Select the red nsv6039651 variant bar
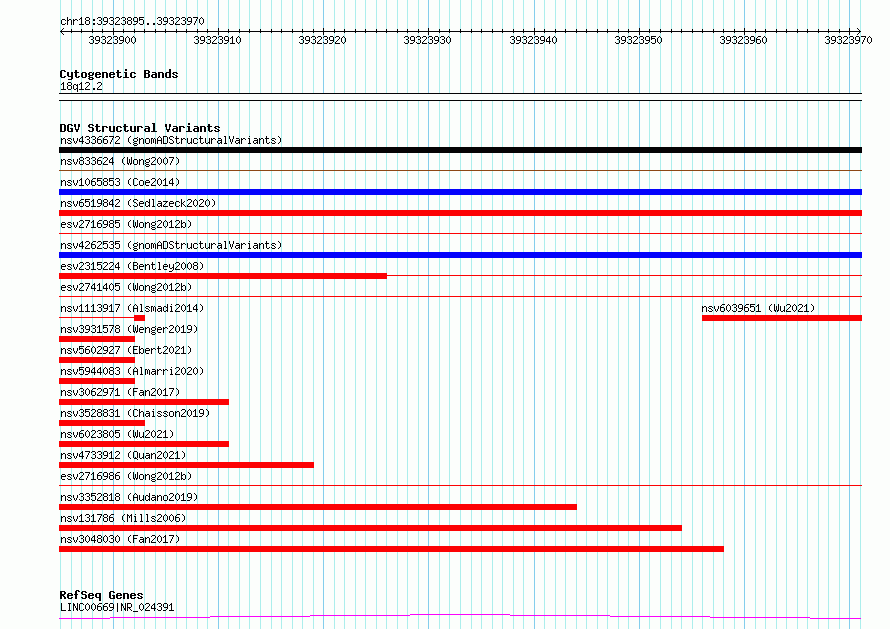 click(782, 318)
